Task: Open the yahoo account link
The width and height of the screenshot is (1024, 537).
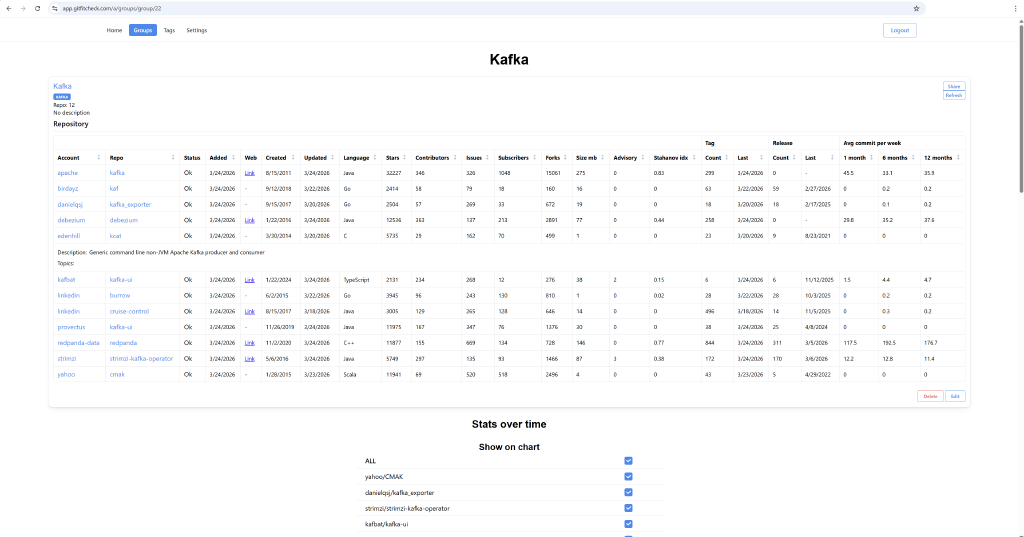Action: click(66, 374)
